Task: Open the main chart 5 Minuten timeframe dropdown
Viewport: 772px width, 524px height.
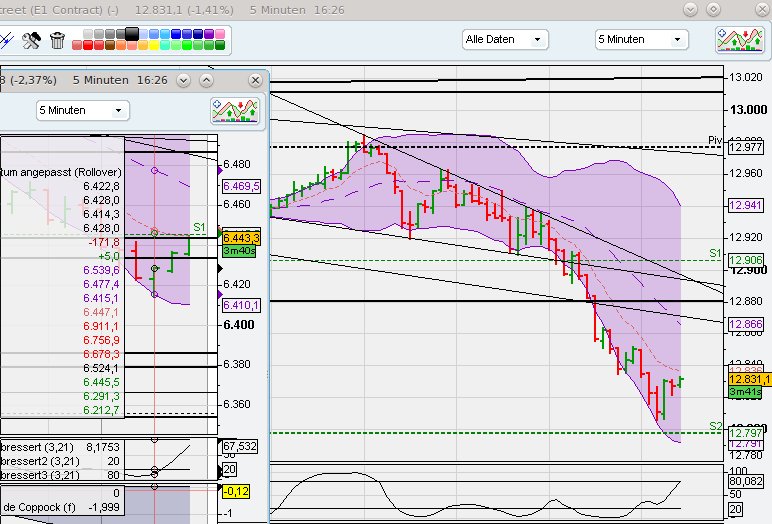Action: (x=641, y=39)
